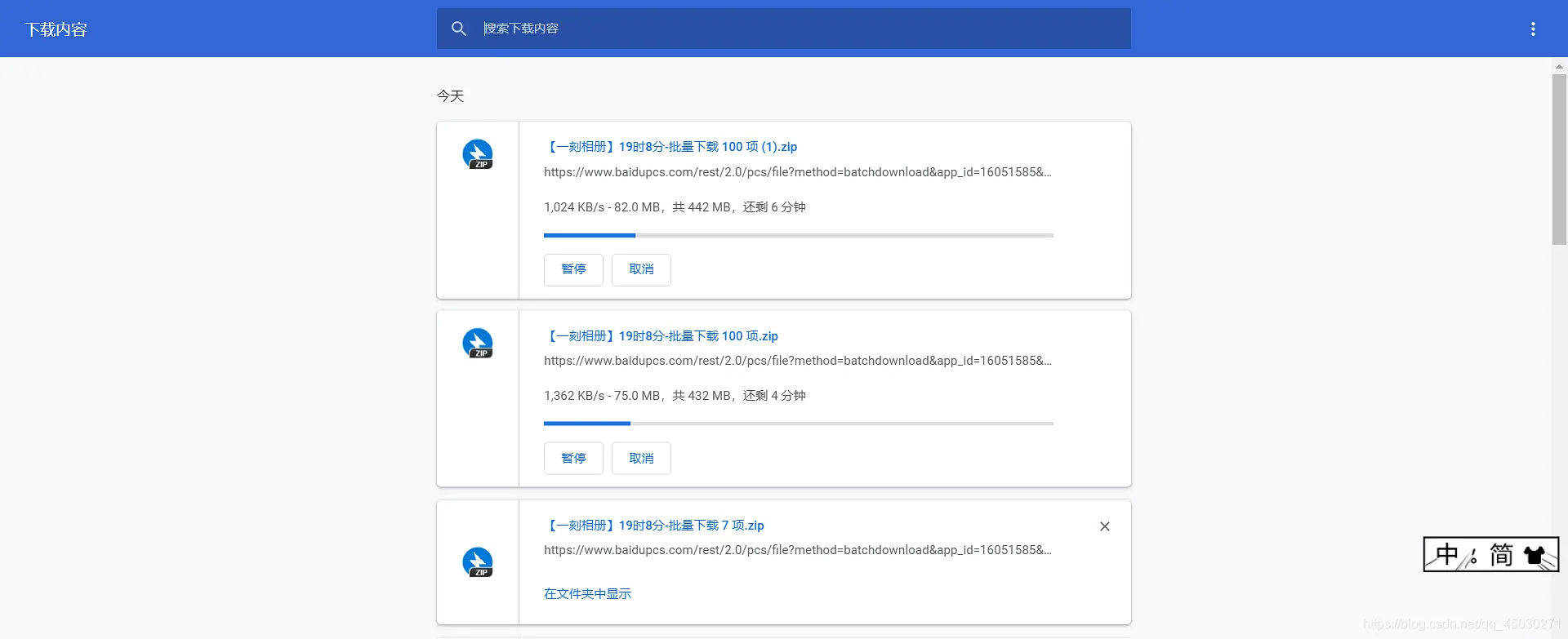
Task: Remove the 7 项.zip entry with X
Action: pos(1105,526)
